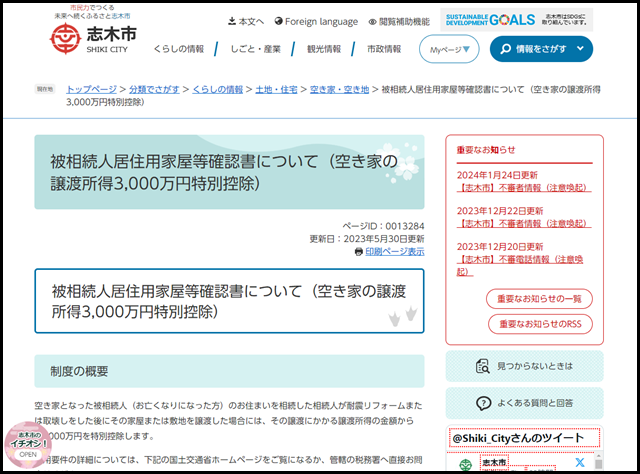Open Foreign language options

click(x=316, y=21)
